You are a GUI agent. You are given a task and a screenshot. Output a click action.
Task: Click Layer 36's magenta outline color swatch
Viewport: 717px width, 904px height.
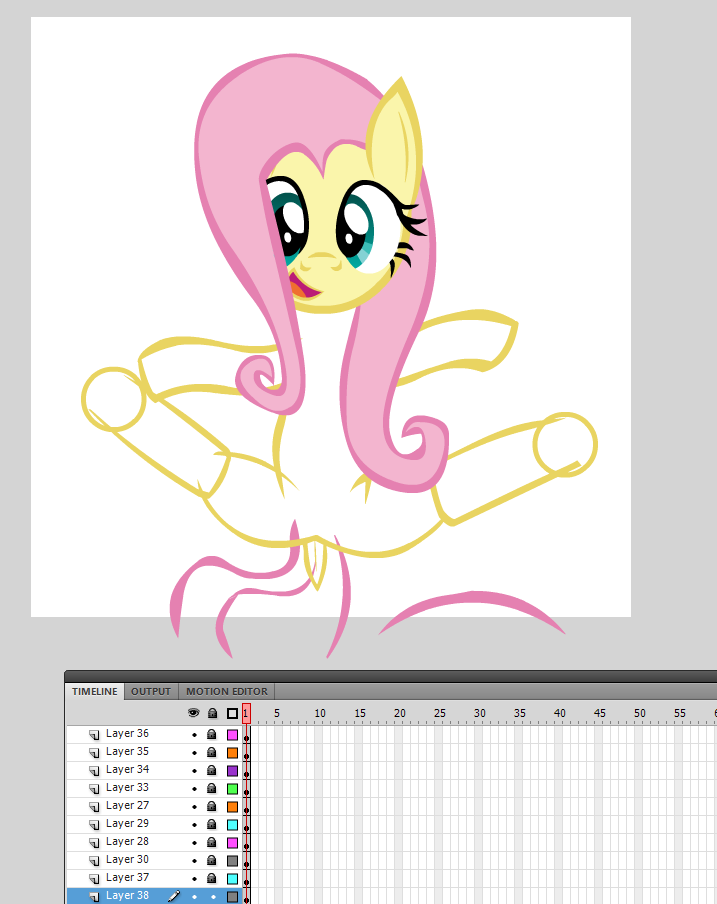232,735
